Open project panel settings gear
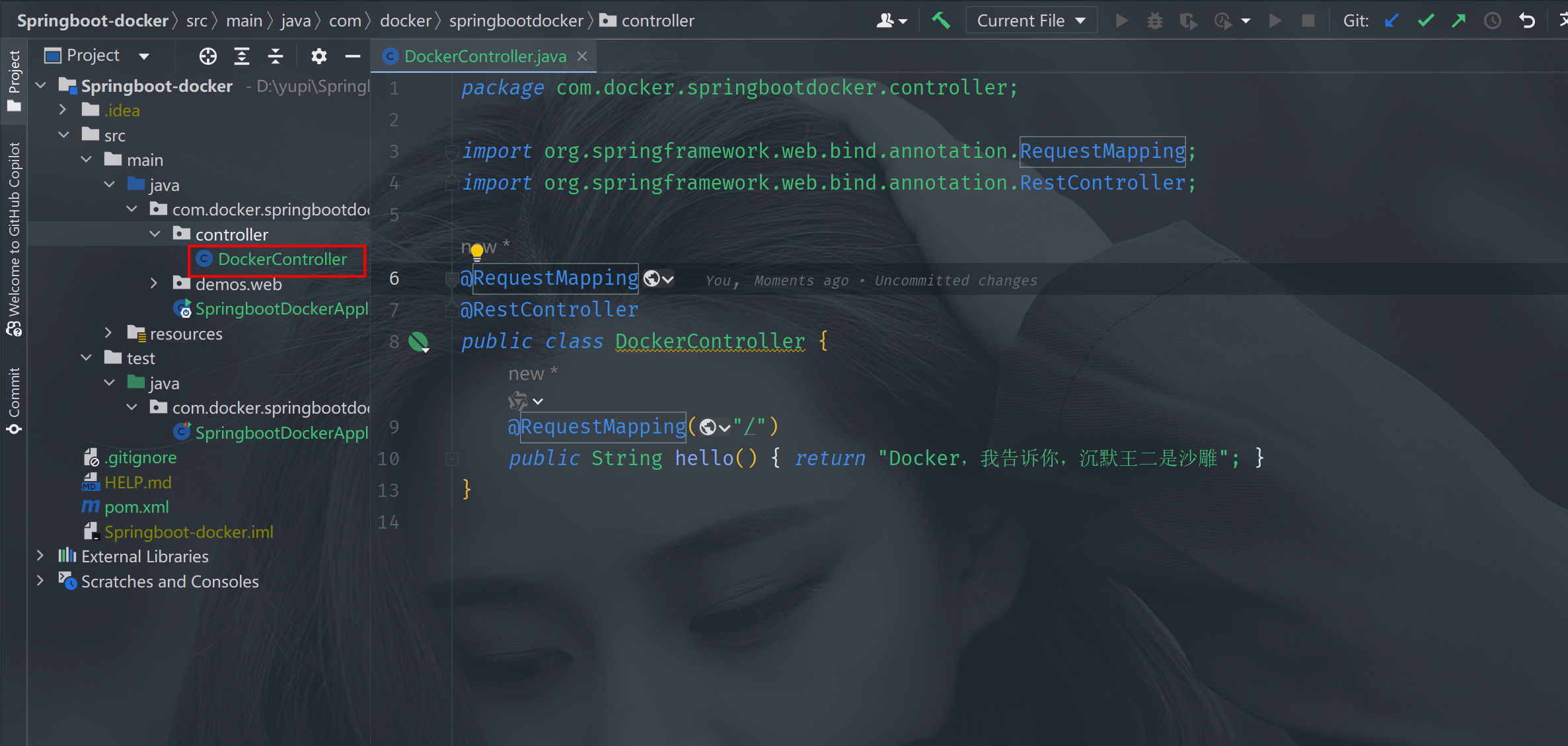The height and width of the screenshot is (746, 1568). coord(318,56)
